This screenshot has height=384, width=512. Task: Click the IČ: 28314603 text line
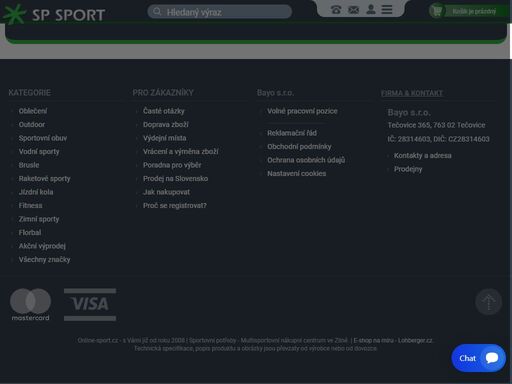[x=438, y=139]
